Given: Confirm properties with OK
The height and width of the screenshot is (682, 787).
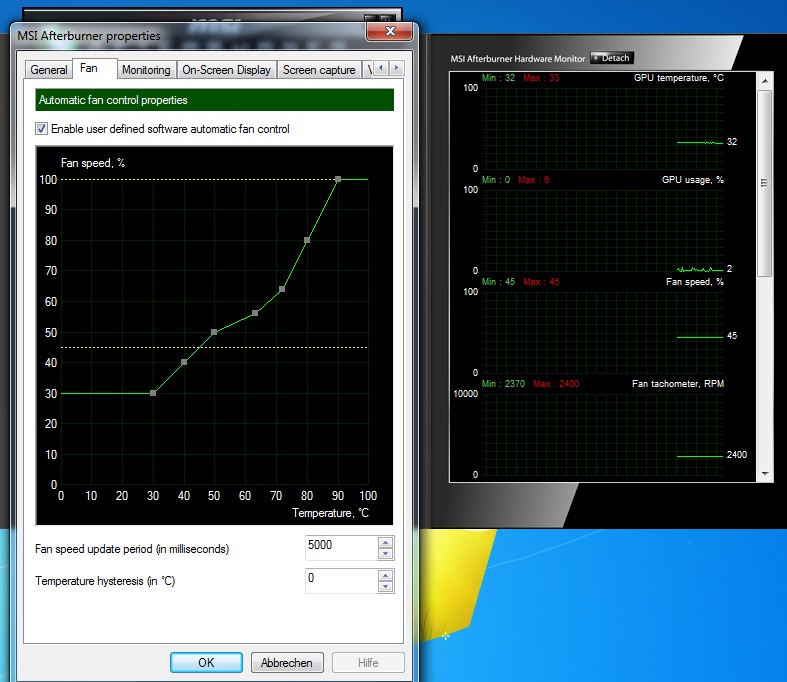Looking at the screenshot, I should pos(206,662).
